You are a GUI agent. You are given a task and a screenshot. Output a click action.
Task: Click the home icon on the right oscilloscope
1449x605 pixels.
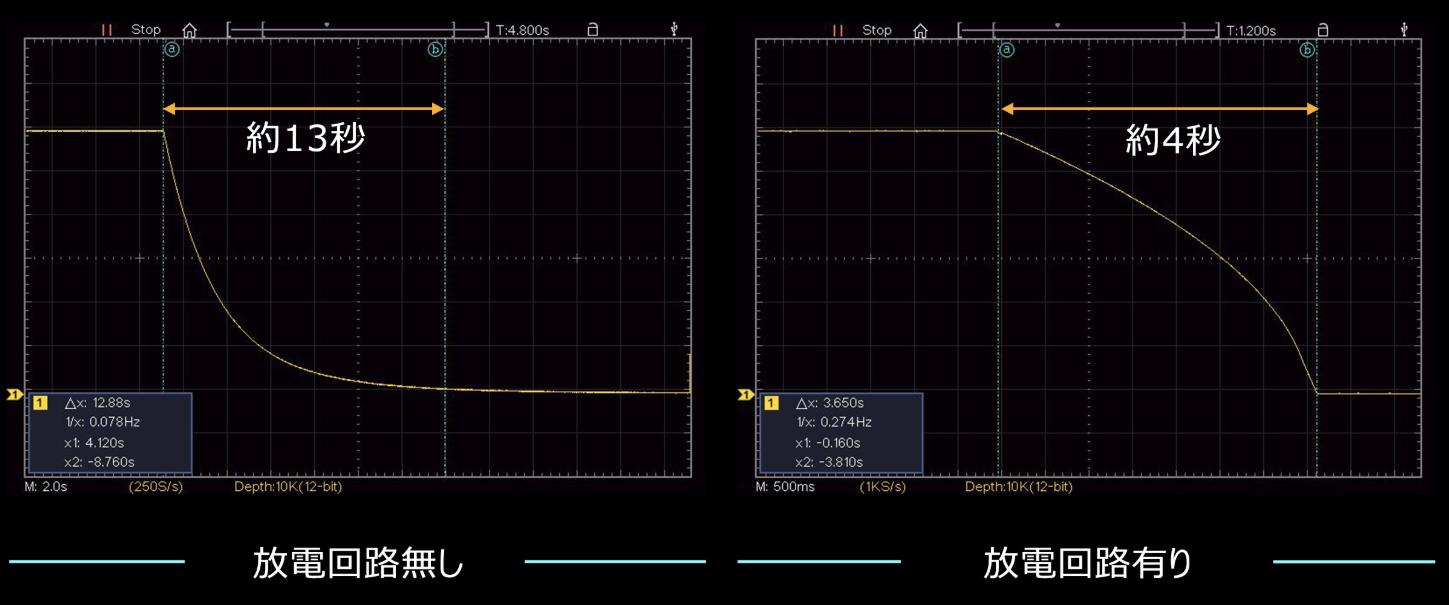pos(920,30)
